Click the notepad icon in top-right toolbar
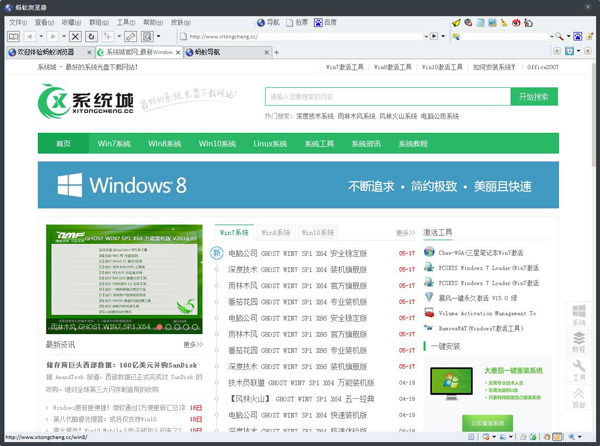 click(x=481, y=23)
